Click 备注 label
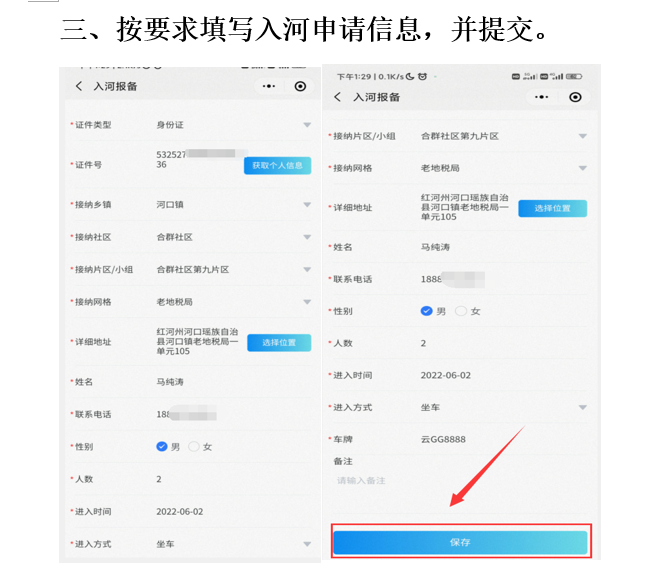This screenshot has height=579, width=653. coord(343,461)
